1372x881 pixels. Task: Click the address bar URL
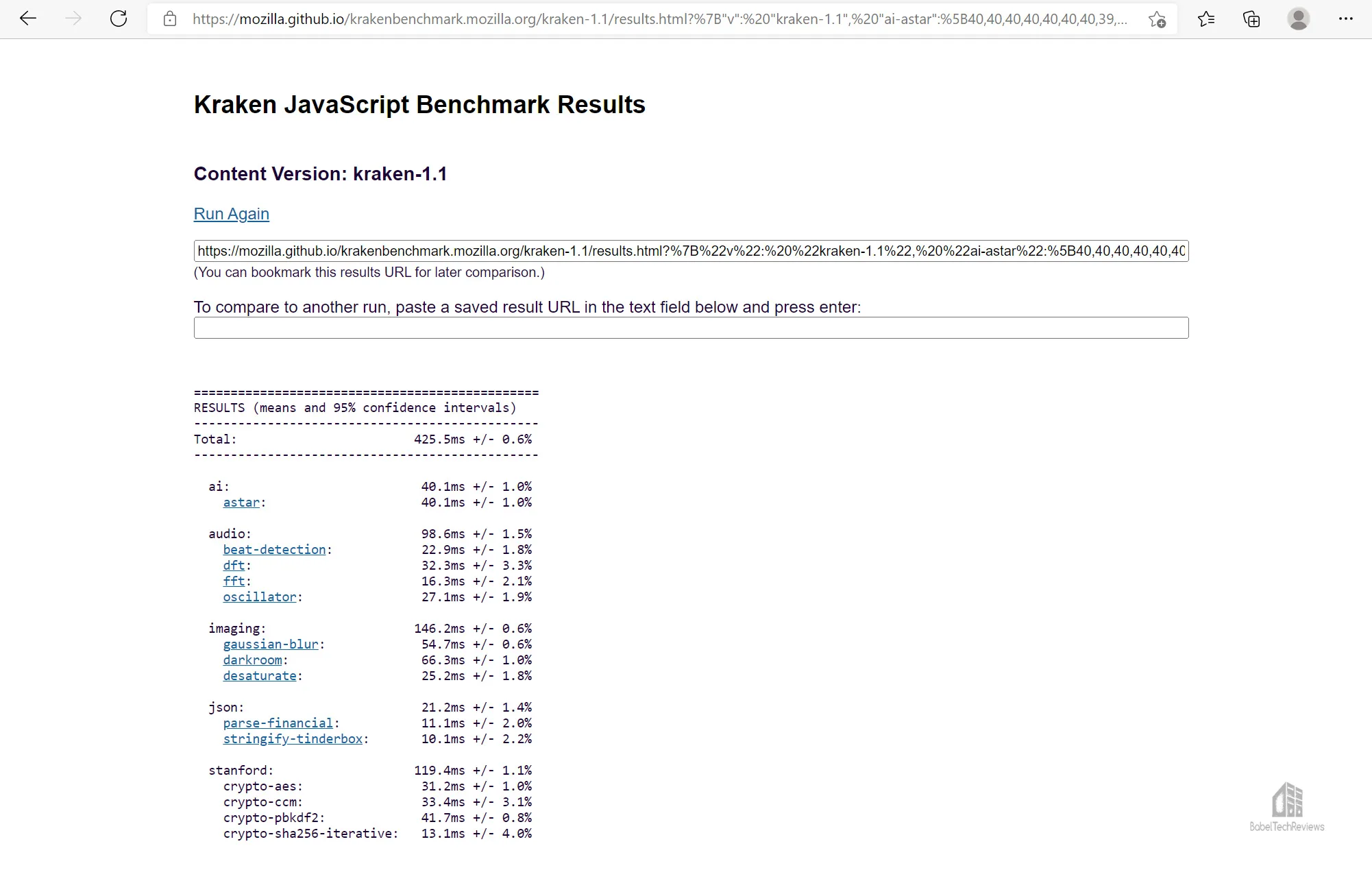click(x=659, y=19)
